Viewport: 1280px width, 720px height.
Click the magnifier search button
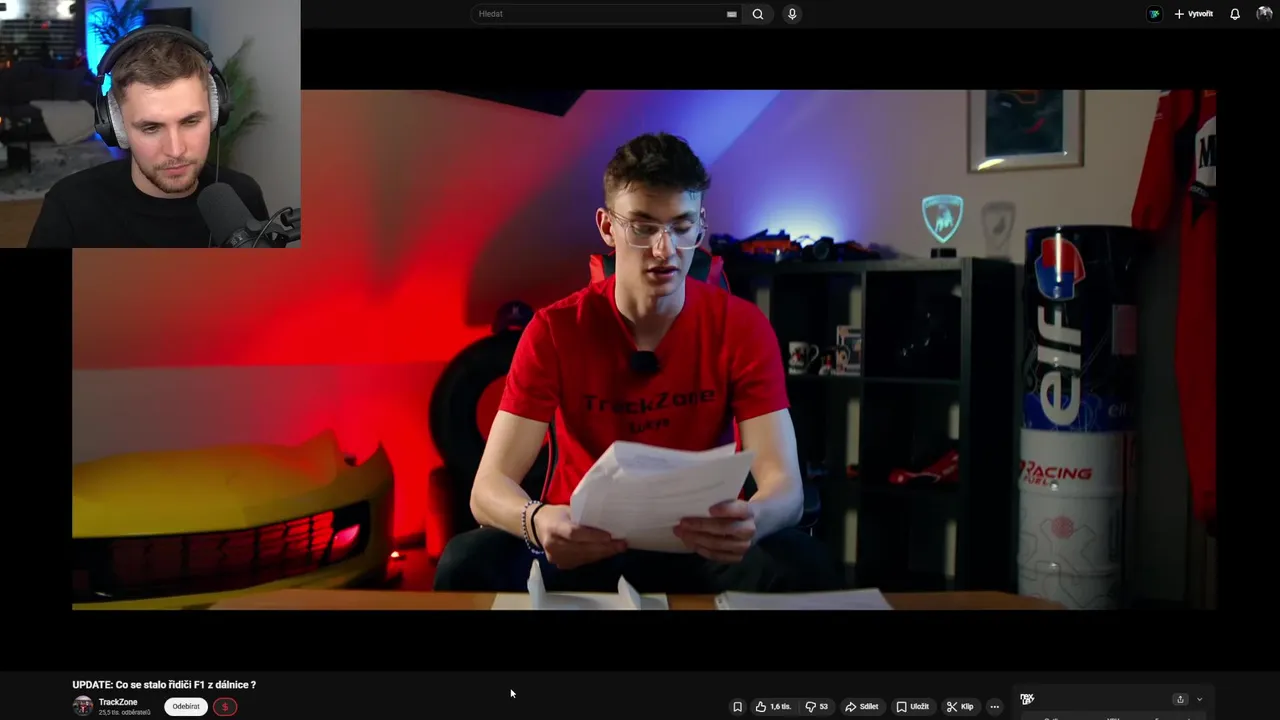coord(758,14)
